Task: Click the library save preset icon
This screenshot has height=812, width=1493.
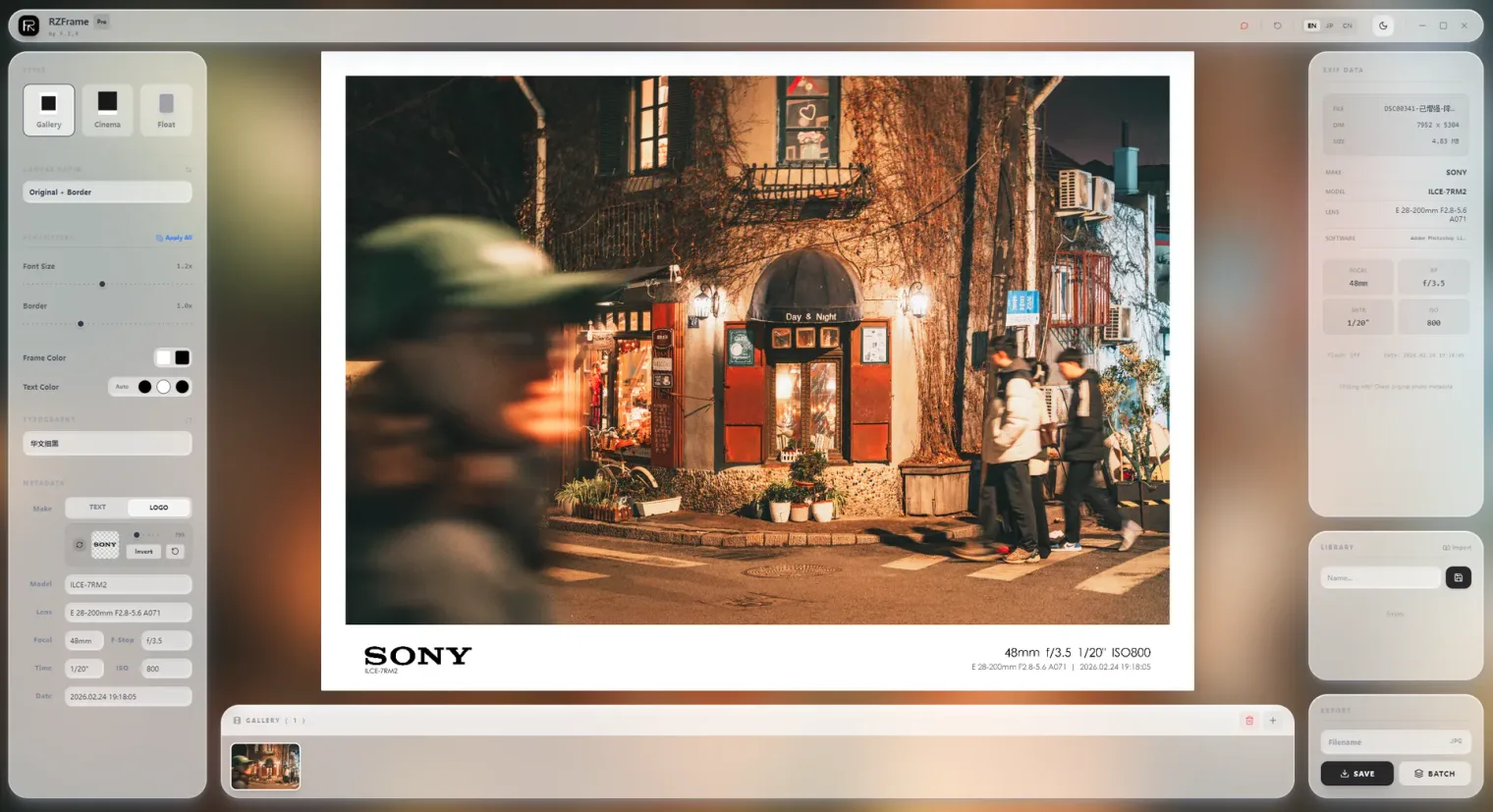Action: click(x=1459, y=577)
